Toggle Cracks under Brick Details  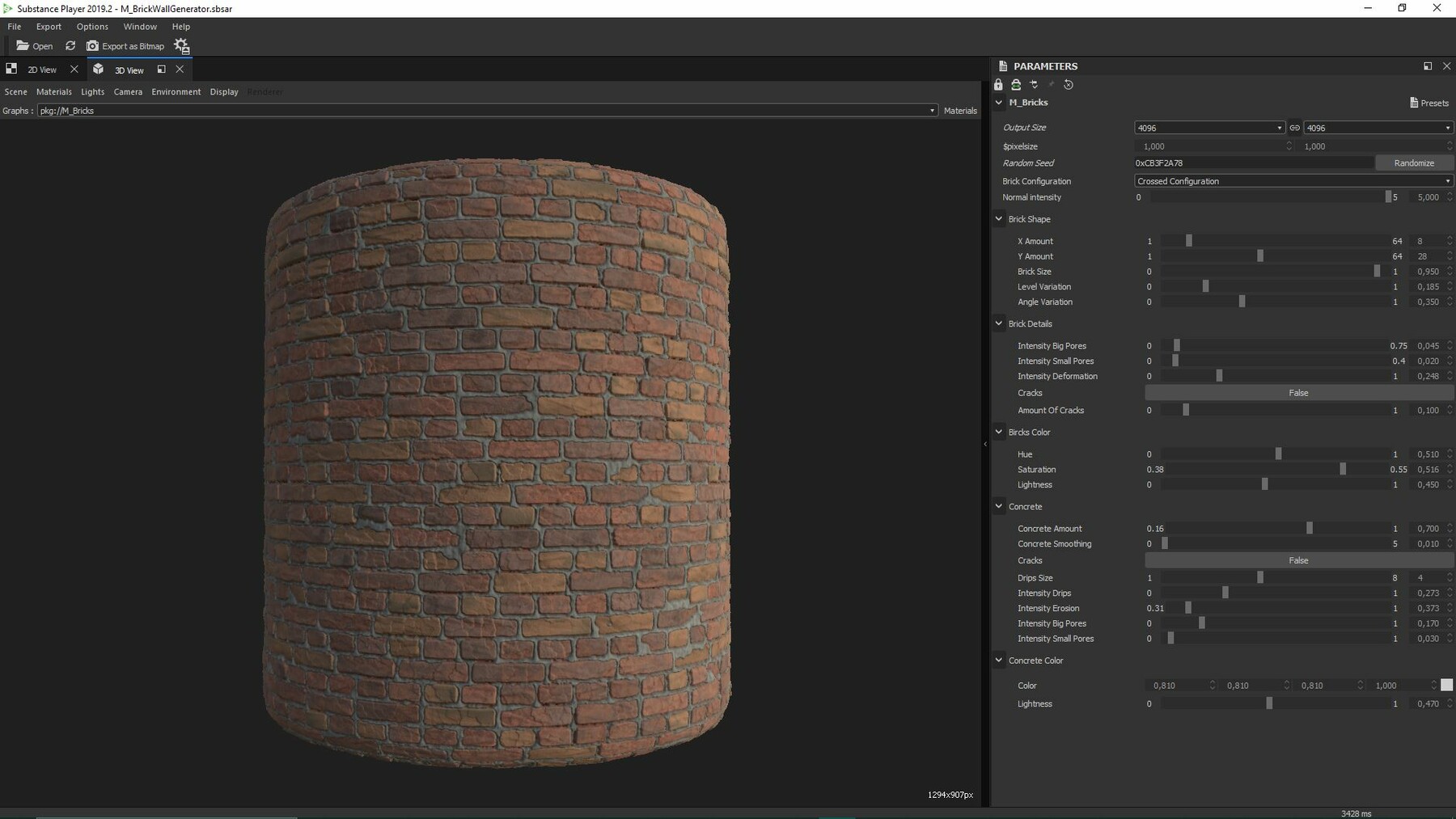[x=1297, y=393]
